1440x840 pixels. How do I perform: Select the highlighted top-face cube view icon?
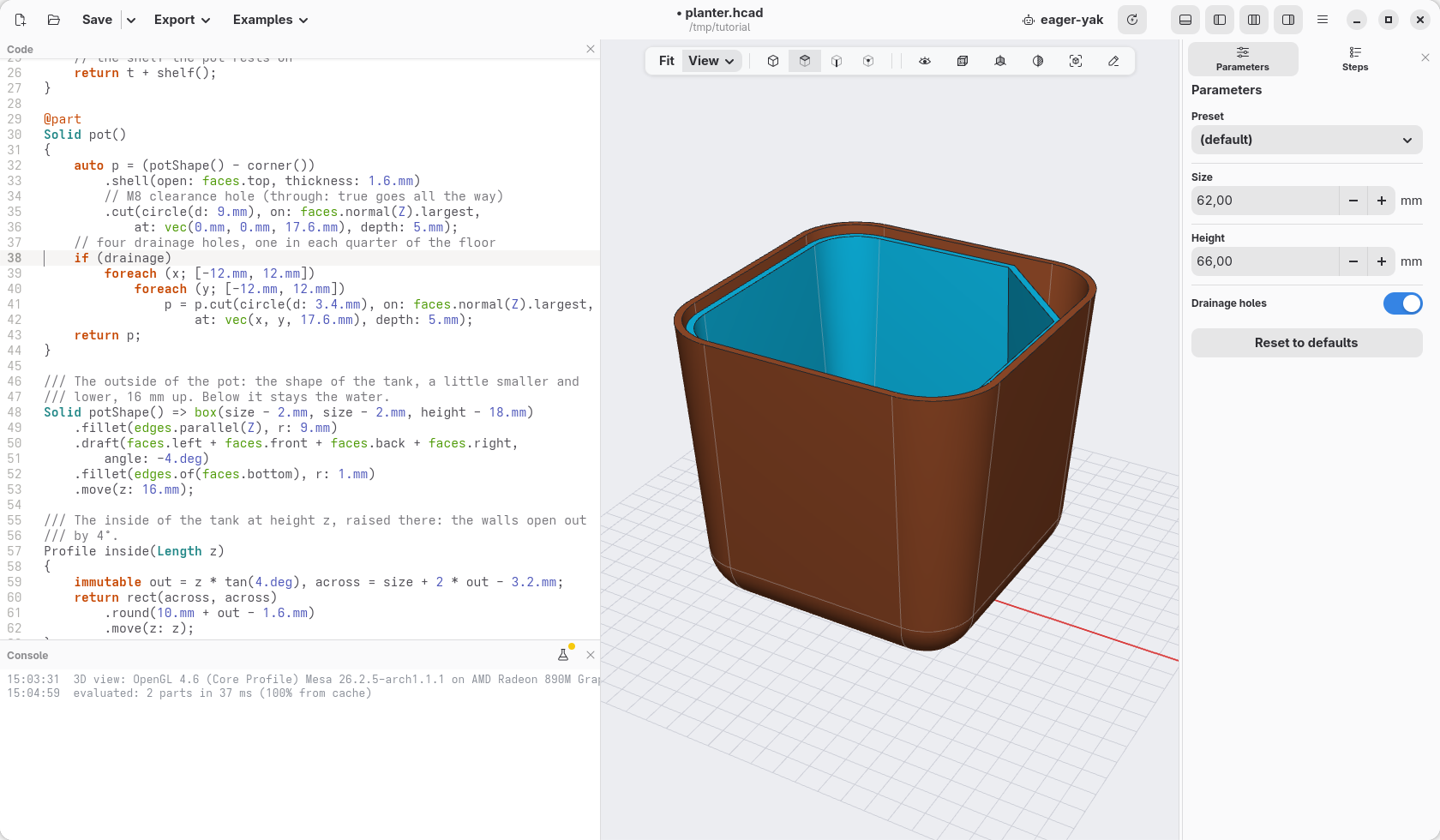coord(805,61)
